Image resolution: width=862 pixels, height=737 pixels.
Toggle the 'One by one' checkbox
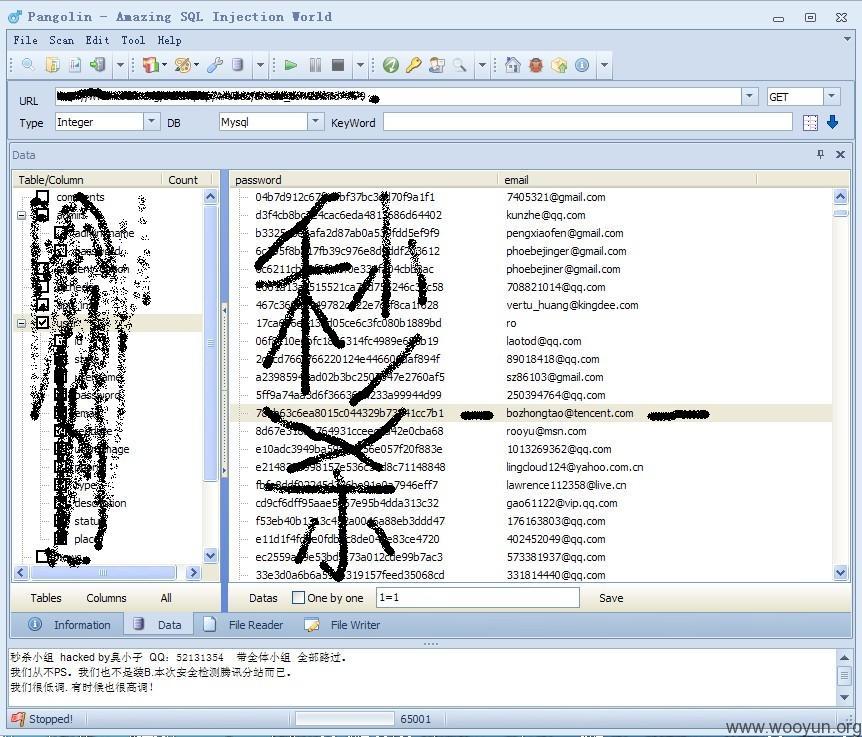pyautogui.click(x=298, y=597)
